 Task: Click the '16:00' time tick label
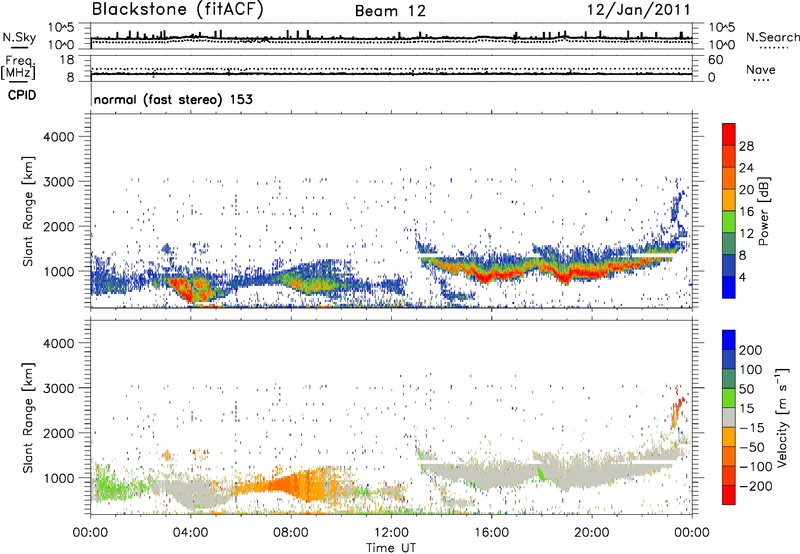click(x=491, y=533)
